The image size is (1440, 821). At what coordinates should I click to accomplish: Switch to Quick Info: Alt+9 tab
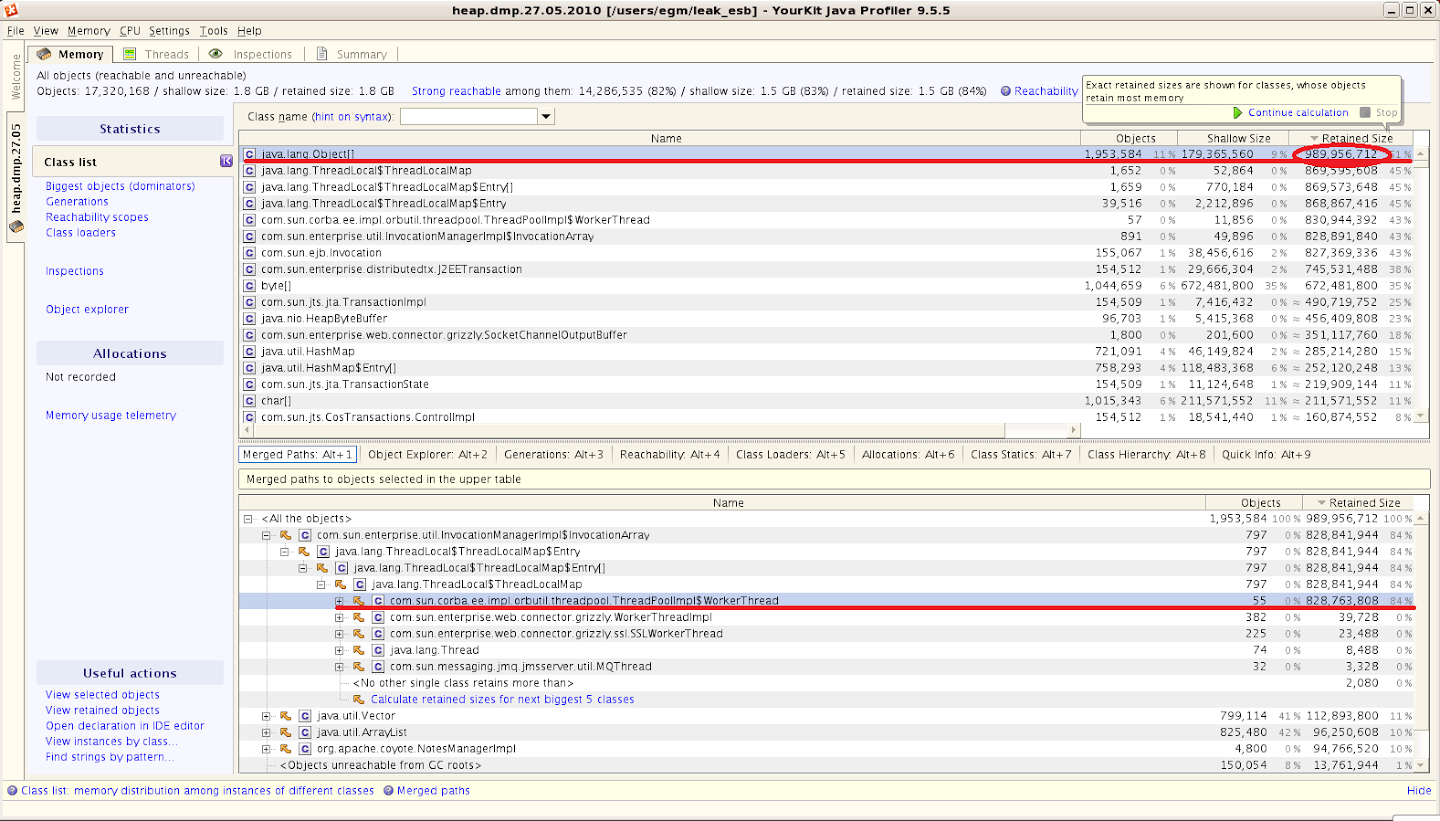click(x=1265, y=454)
